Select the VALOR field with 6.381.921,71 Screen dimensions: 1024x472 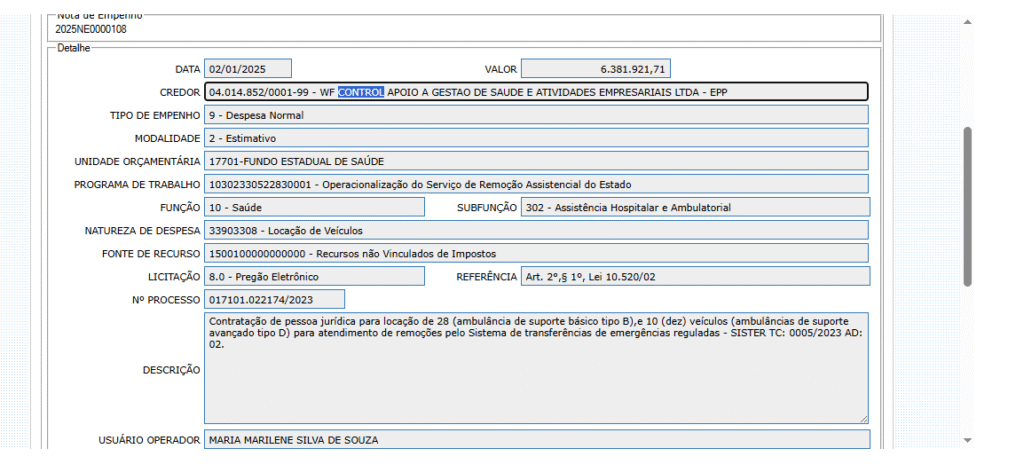(595, 68)
